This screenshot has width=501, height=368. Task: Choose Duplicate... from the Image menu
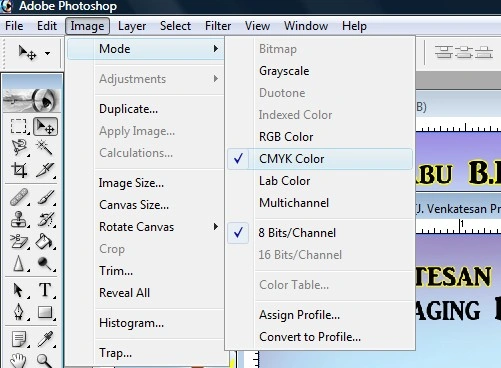click(146, 109)
